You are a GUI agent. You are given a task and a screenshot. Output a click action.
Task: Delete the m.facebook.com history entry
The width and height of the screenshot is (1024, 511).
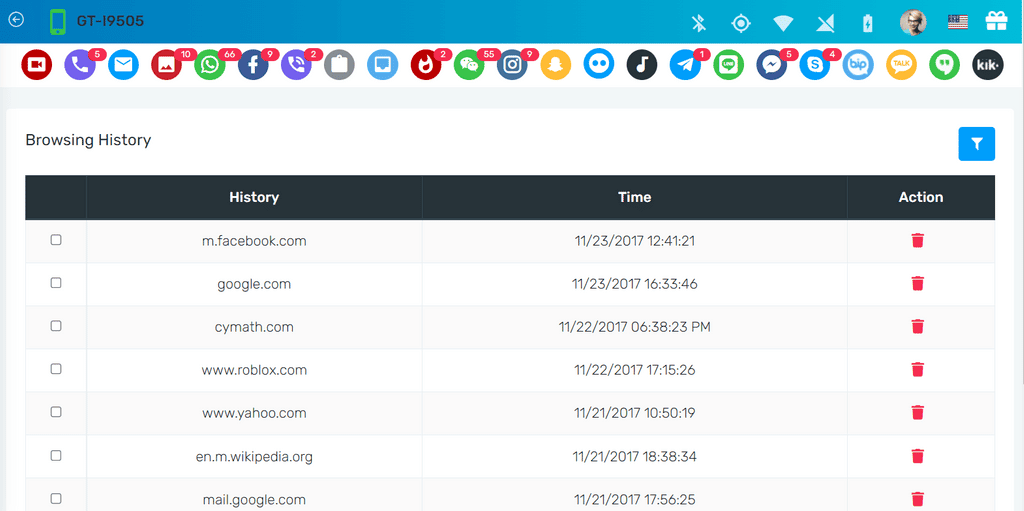click(918, 240)
